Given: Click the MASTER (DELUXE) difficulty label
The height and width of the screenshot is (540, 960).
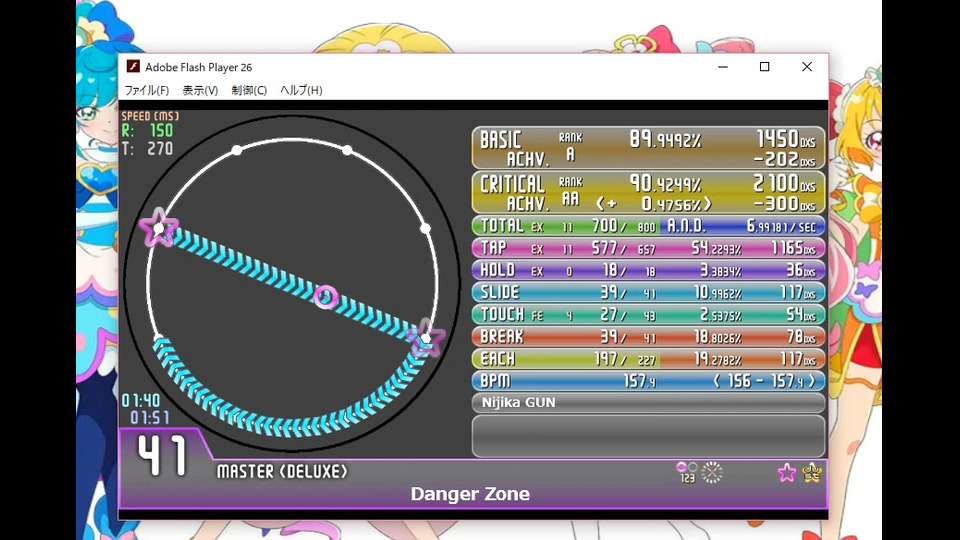Looking at the screenshot, I should pyautogui.click(x=282, y=471).
